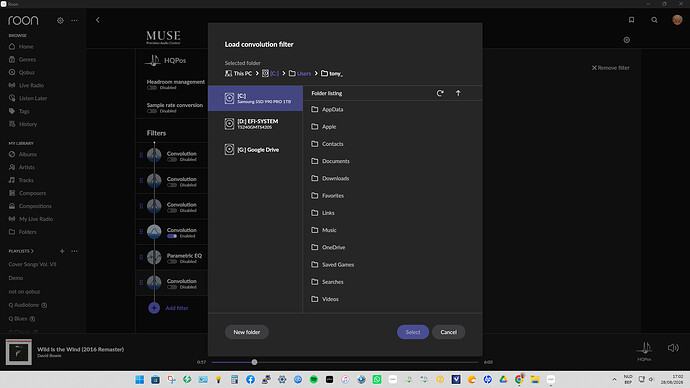Image resolution: width=690 pixels, height=388 pixels.
Task: Open the Demo playlist
Action: 16,278
